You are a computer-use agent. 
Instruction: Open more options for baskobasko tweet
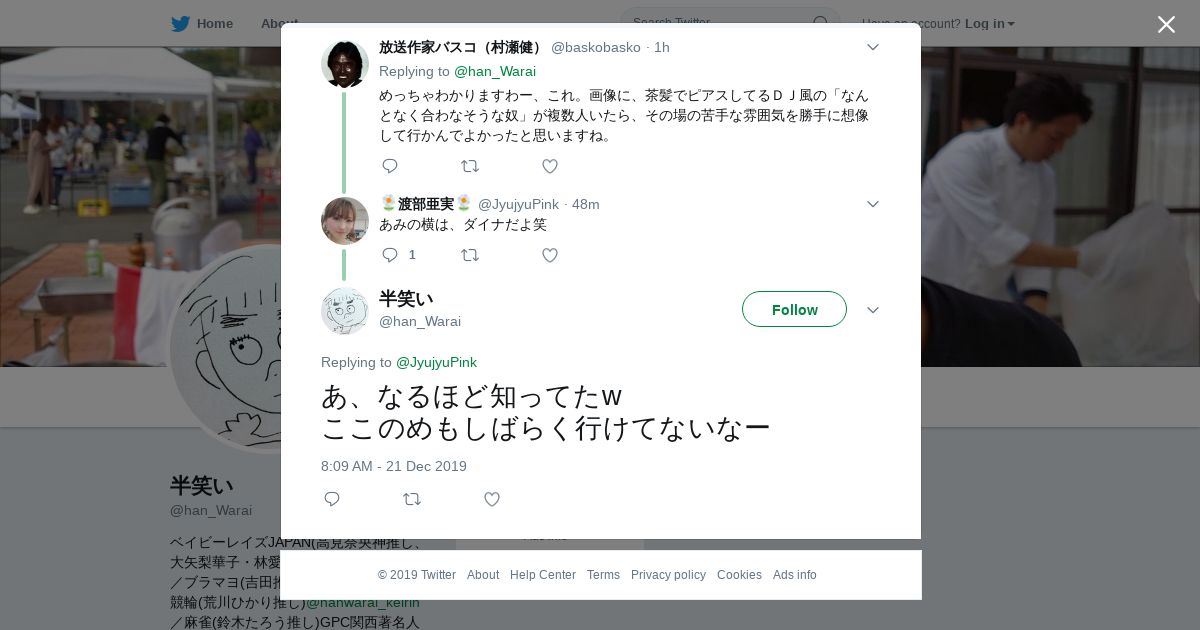coord(873,47)
